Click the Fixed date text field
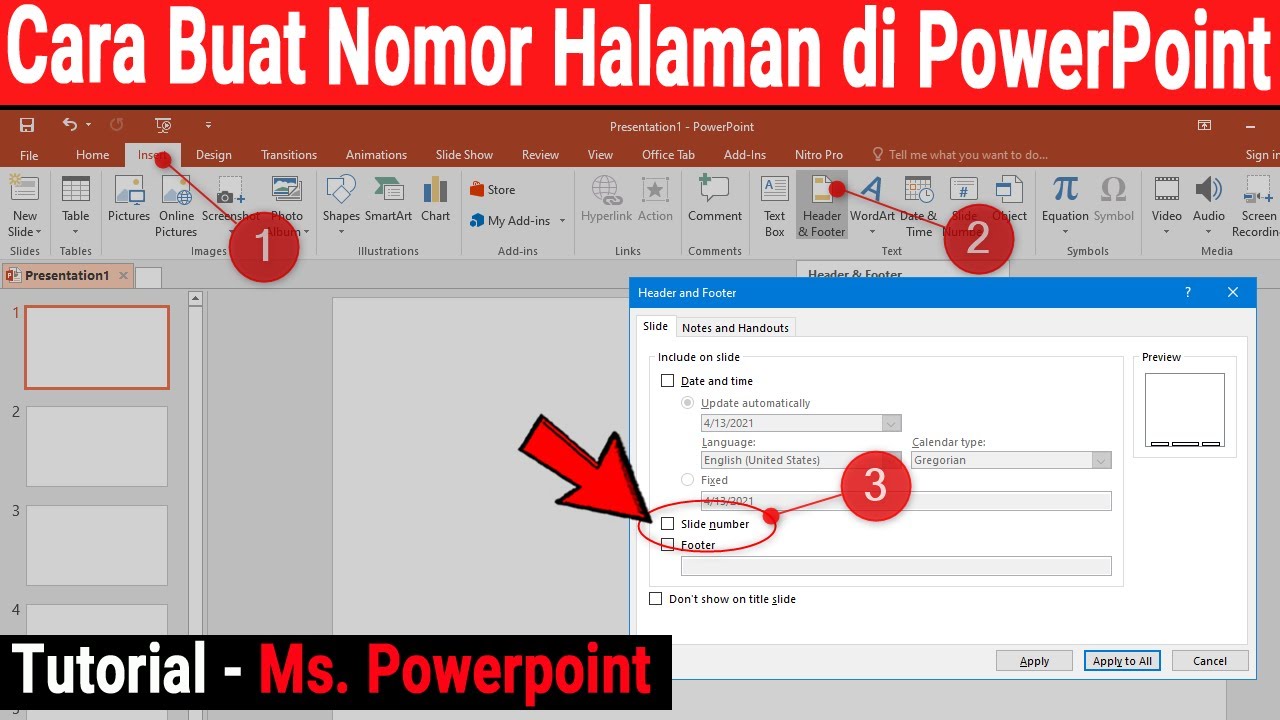The image size is (1280, 720). click(x=906, y=501)
